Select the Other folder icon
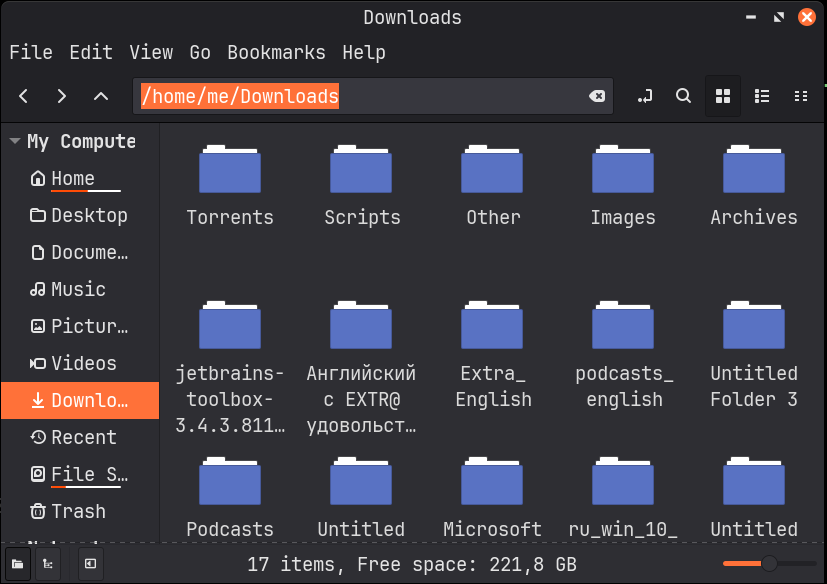The width and height of the screenshot is (827, 584). pyautogui.click(x=492, y=169)
